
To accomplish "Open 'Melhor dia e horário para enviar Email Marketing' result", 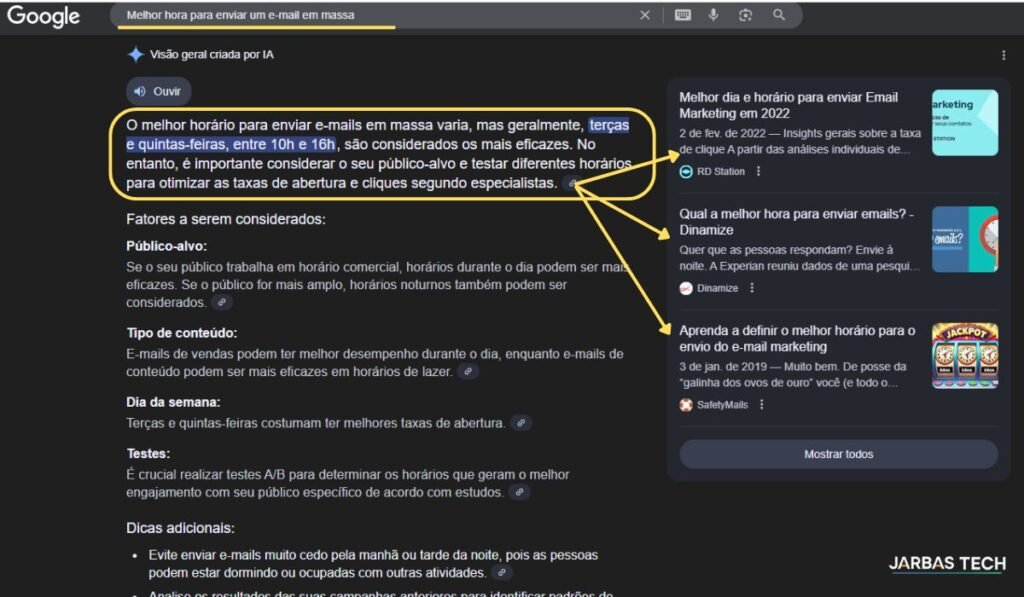I will [x=788, y=105].
